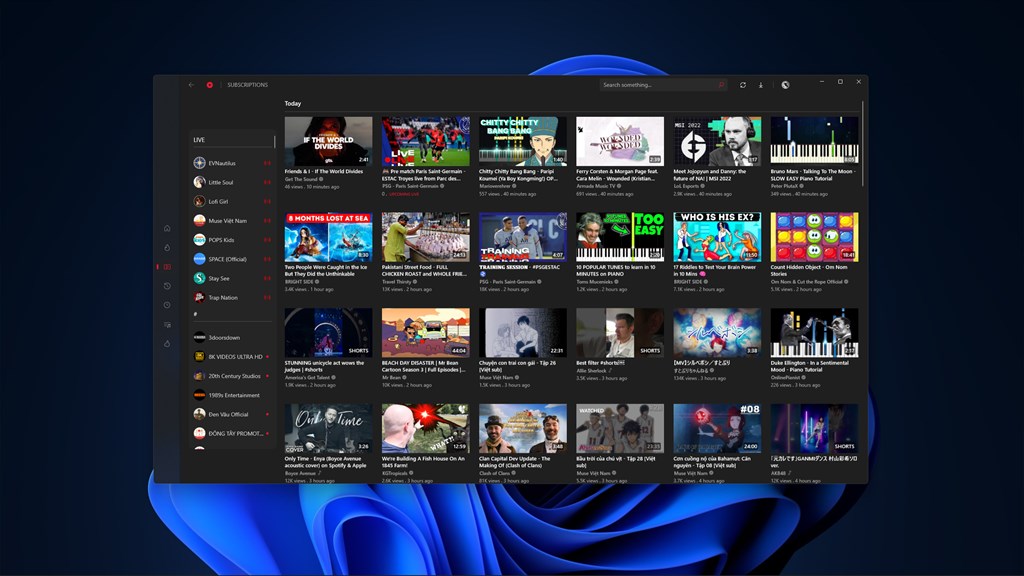Play 'Who Is His Ex?' riddles thumbnail
Viewport: 1024px width, 576px height.
pyautogui.click(x=717, y=237)
